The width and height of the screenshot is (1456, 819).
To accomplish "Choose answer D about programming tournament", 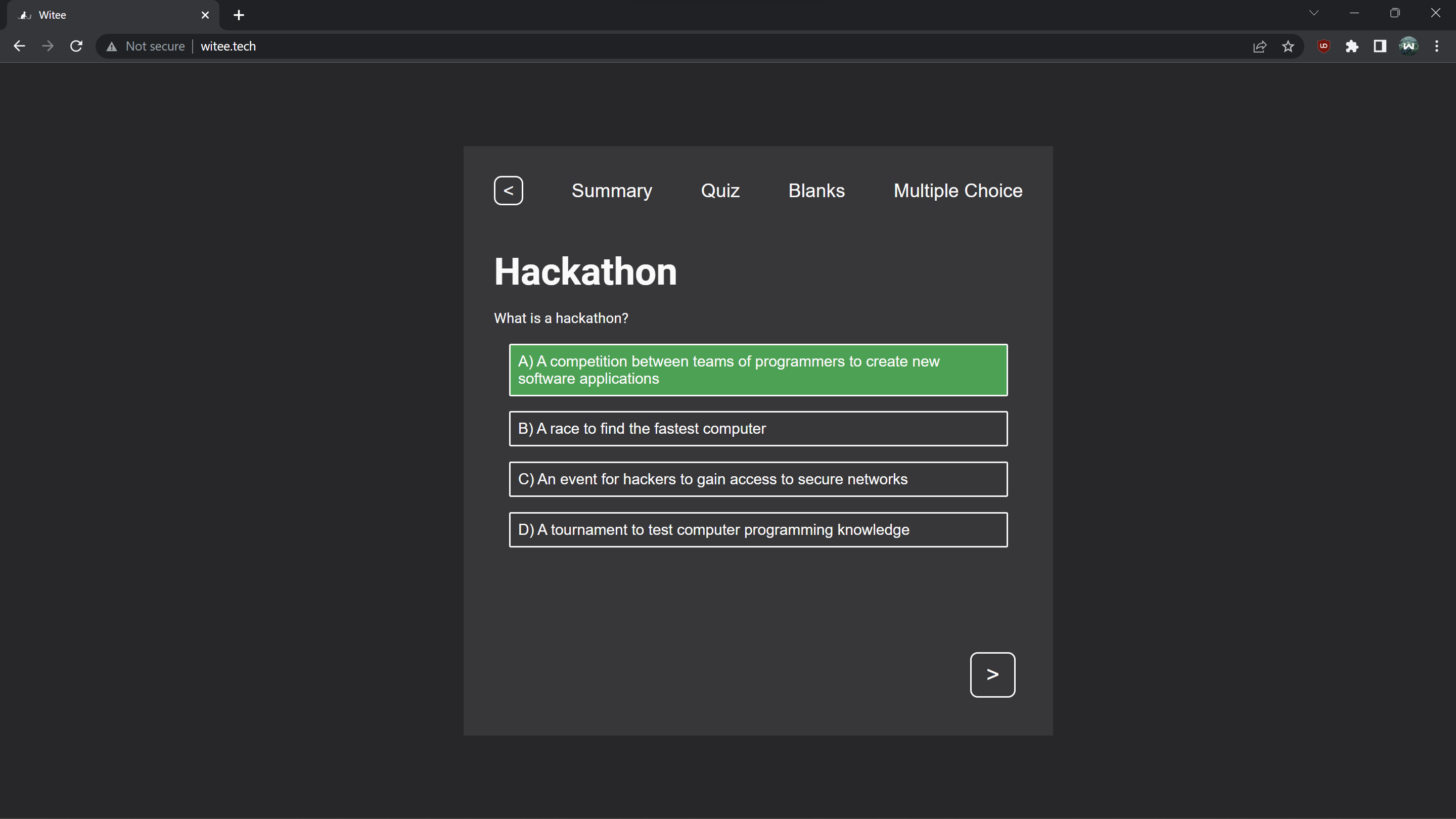I will coord(757,530).
